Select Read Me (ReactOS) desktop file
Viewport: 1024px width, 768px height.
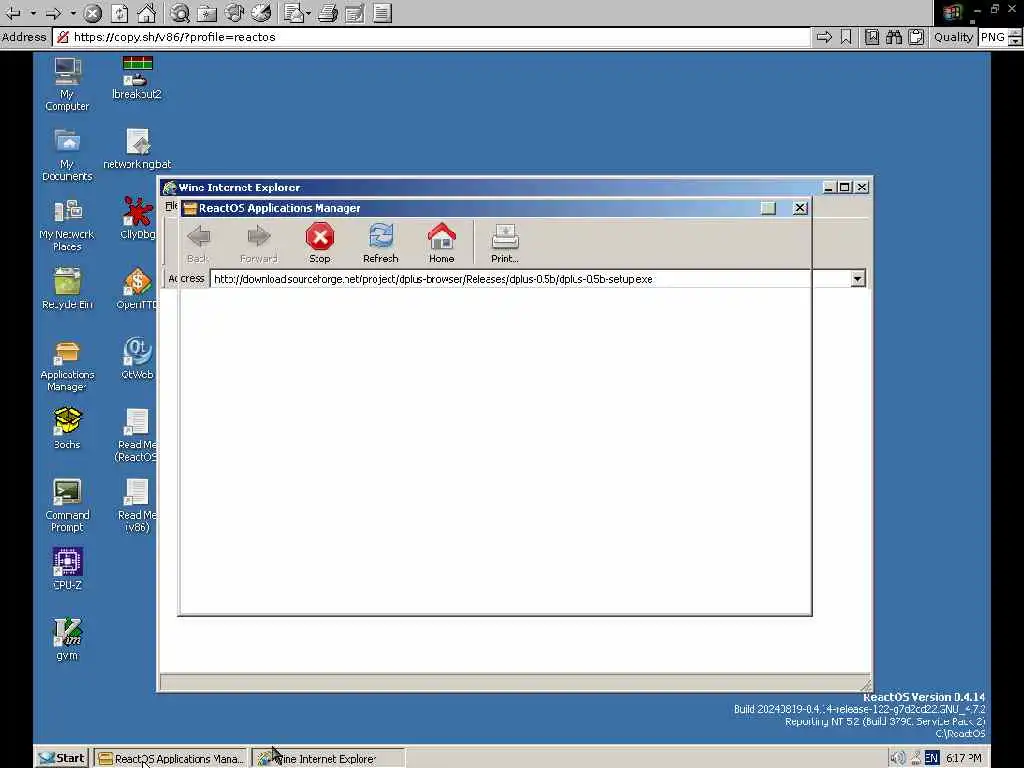pyautogui.click(x=136, y=436)
